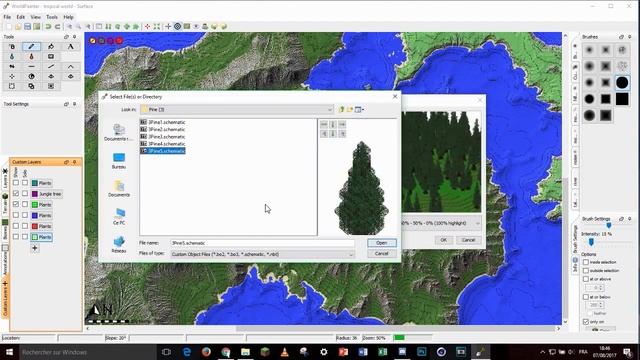Expand the percentage pattern dropdown in layer dialog
This screenshot has width=640, height=360.
(x=477, y=223)
